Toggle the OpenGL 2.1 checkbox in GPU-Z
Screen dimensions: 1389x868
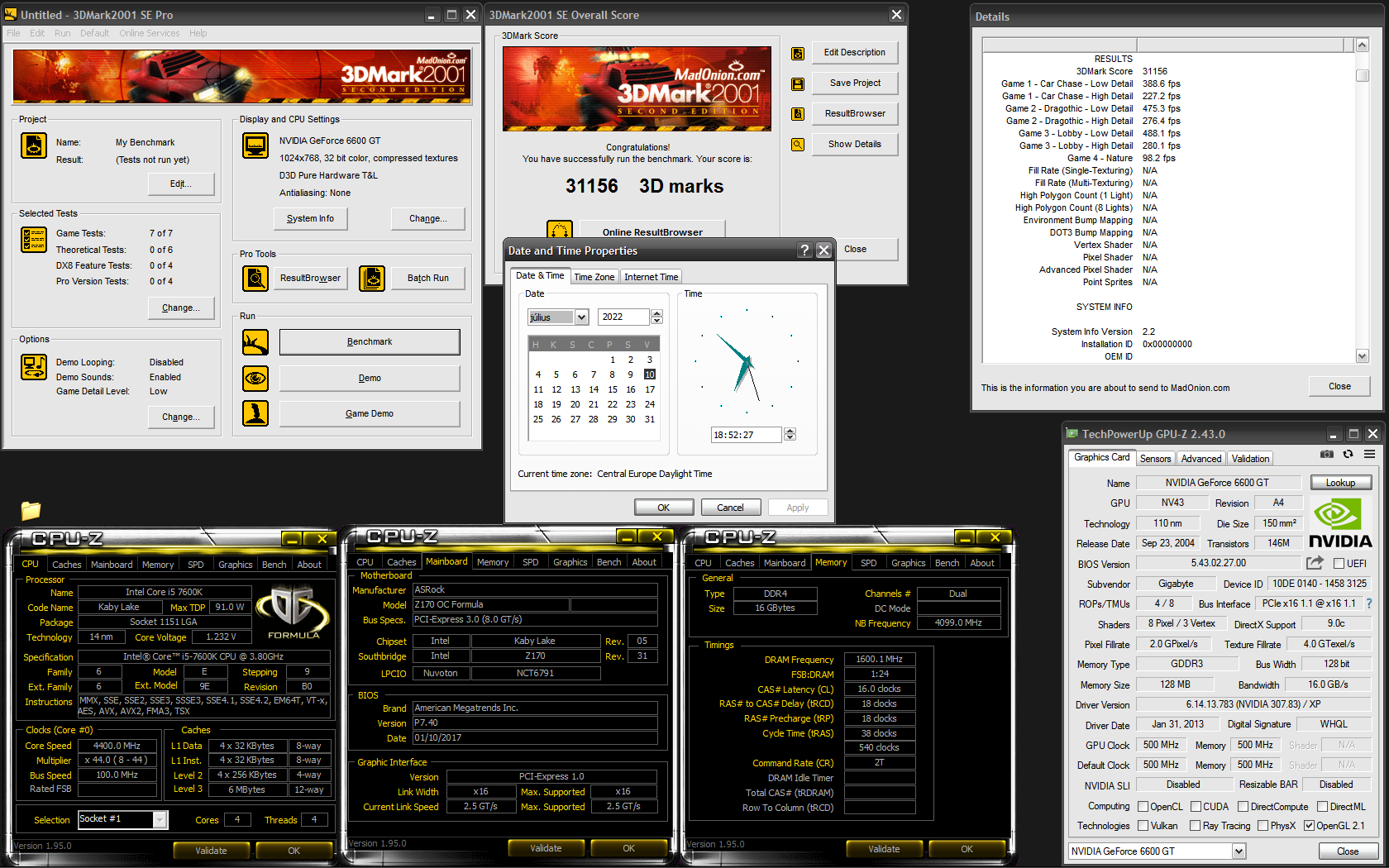[1309, 826]
